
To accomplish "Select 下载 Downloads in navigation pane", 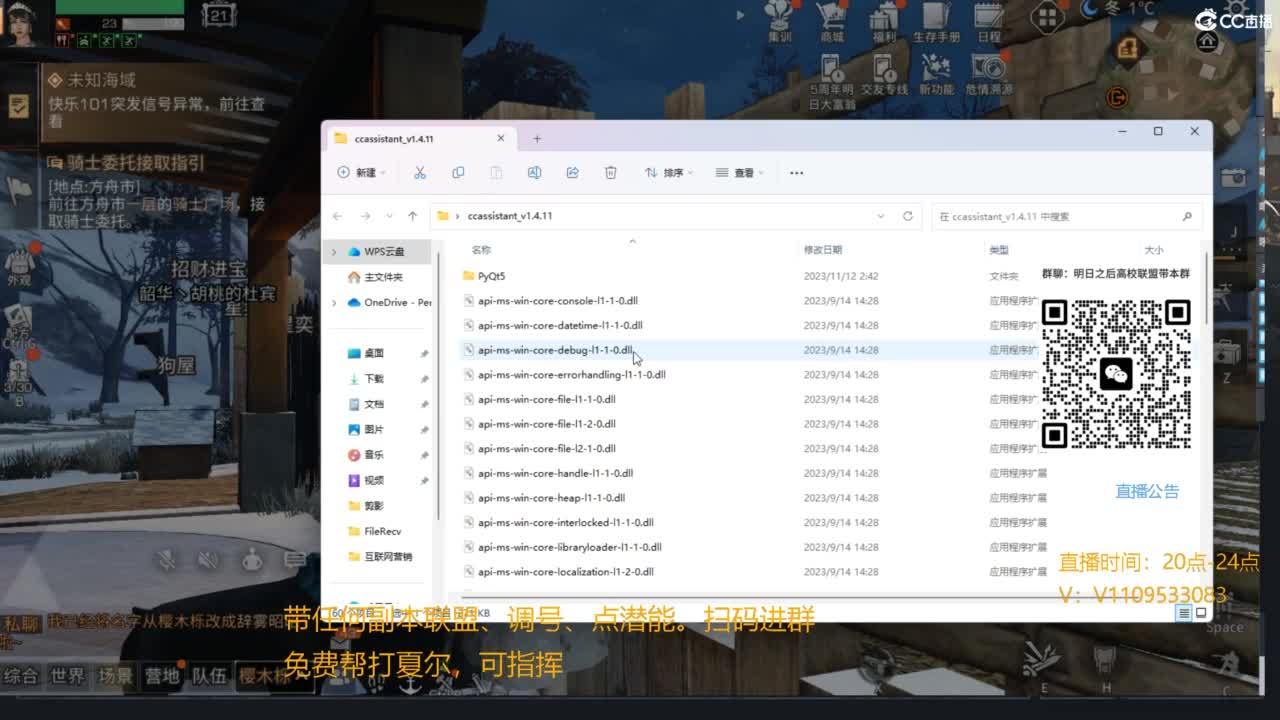I will pos(374,379).
